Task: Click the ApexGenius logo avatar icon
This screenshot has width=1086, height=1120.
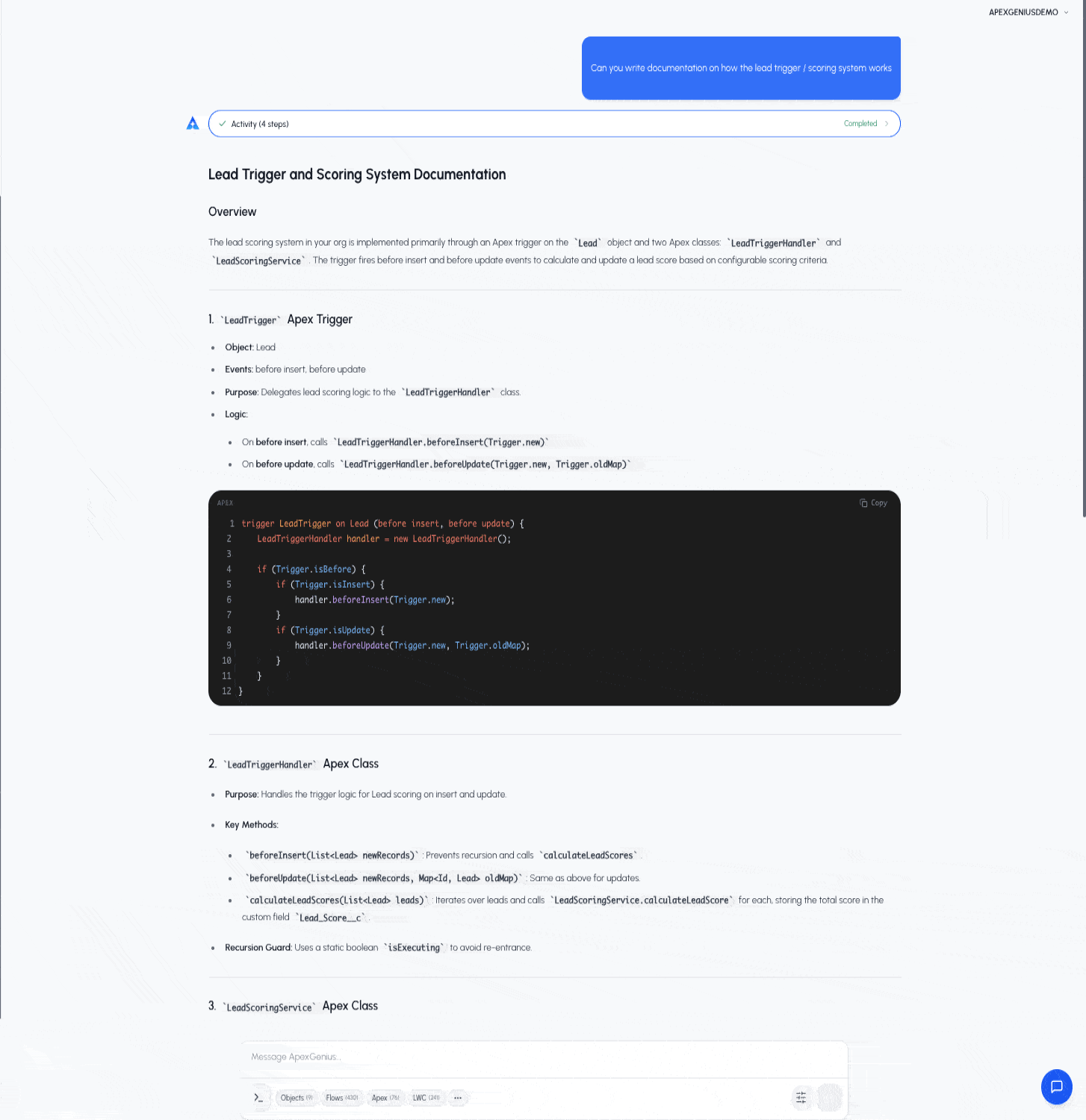Action: tap(193, 124)
